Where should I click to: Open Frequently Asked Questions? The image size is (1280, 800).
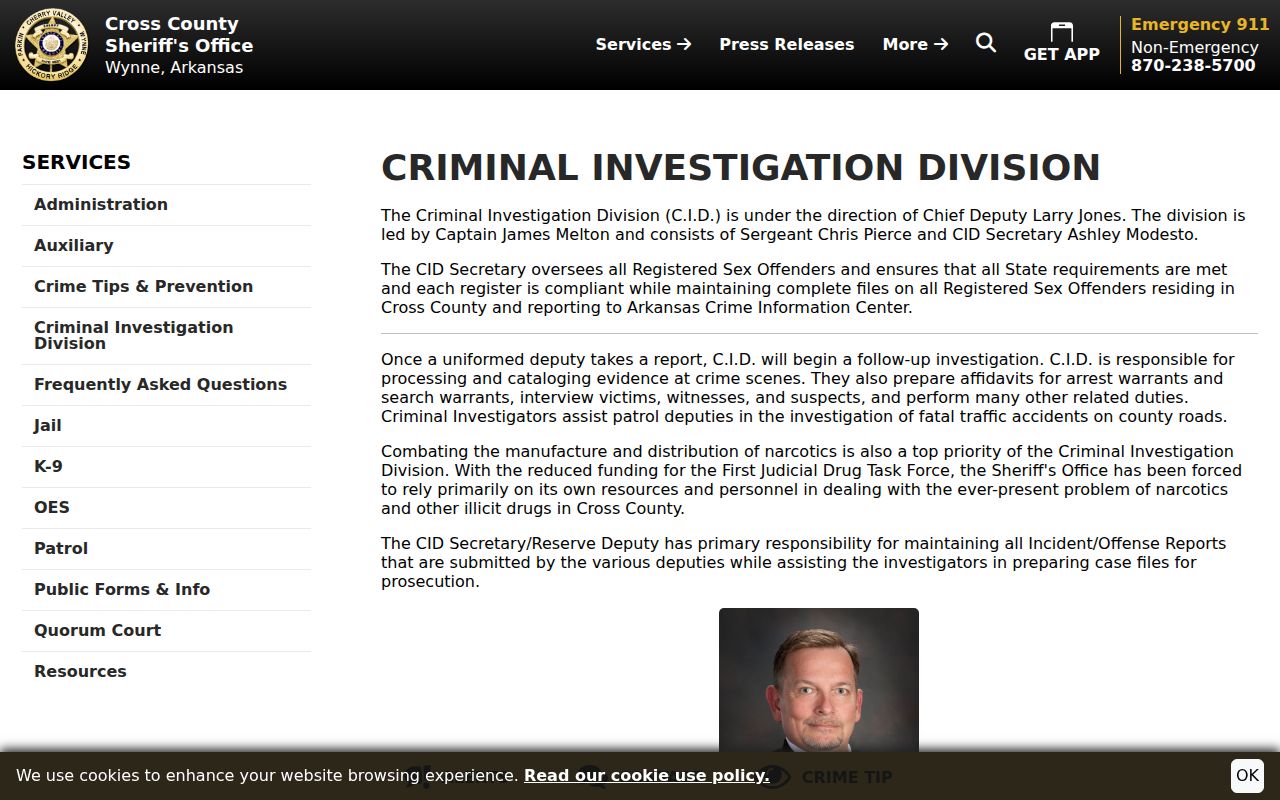[x=167, y=384]
